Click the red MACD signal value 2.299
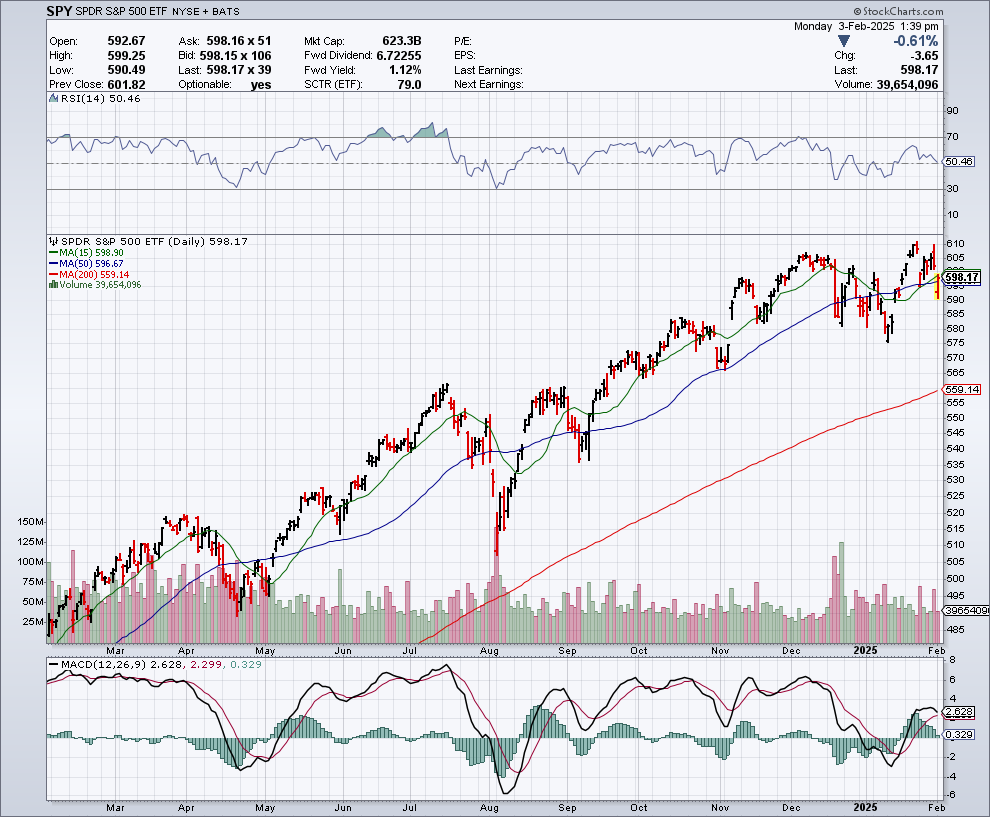This screenshot has height=817, width=990. 205,664
